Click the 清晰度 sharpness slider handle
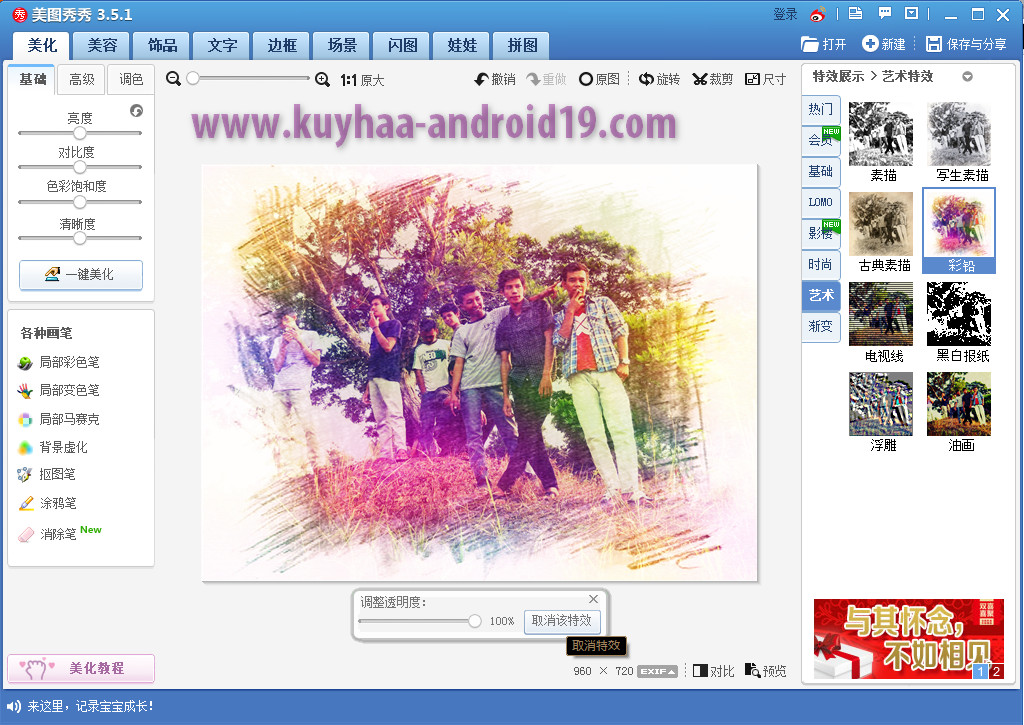Viewport: 1024px width, 725px height. click(80, 238)
